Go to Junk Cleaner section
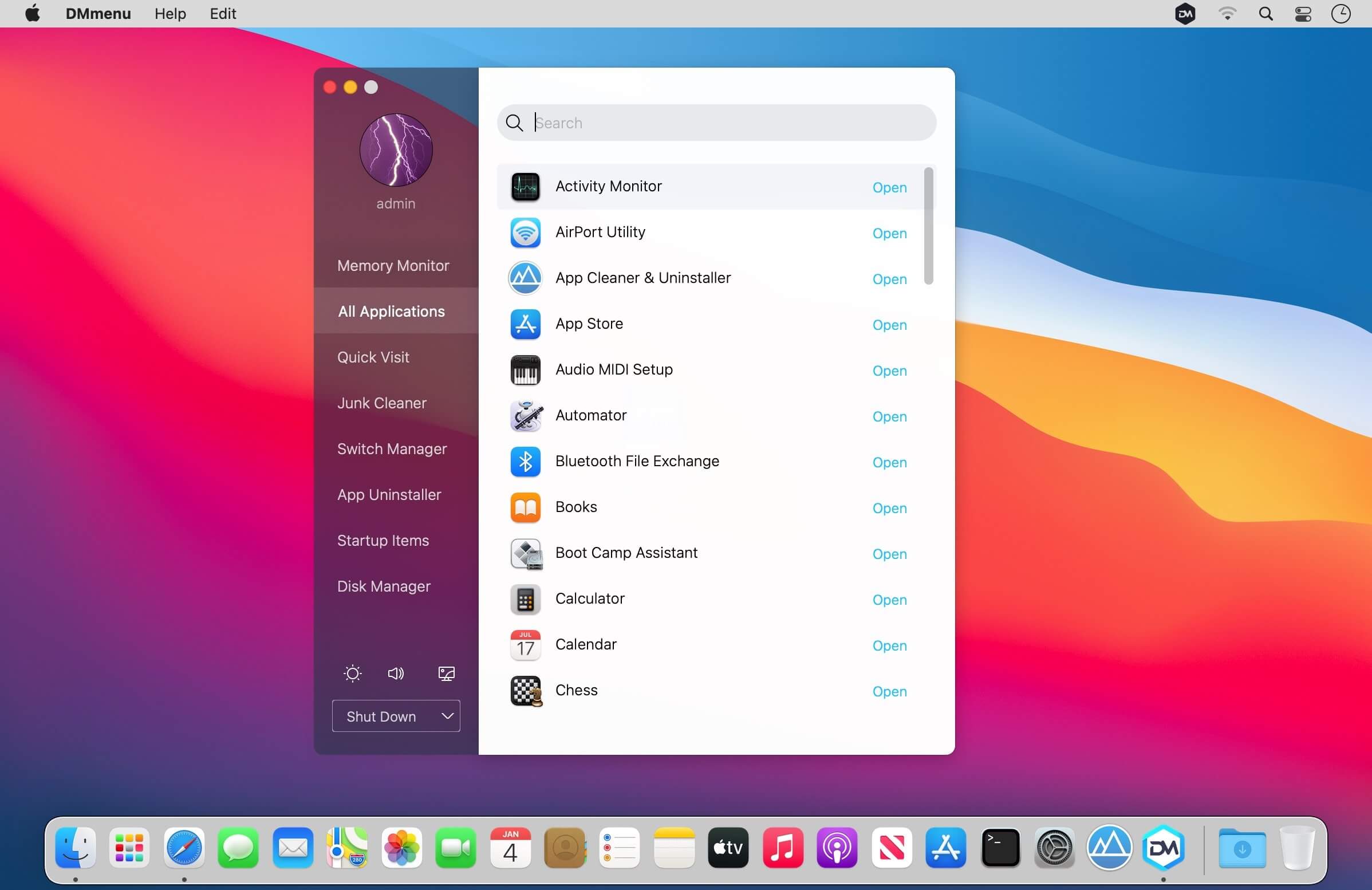Image resolution: width=1372 pixels, height=890 pixels. click(x=396, y=403)
